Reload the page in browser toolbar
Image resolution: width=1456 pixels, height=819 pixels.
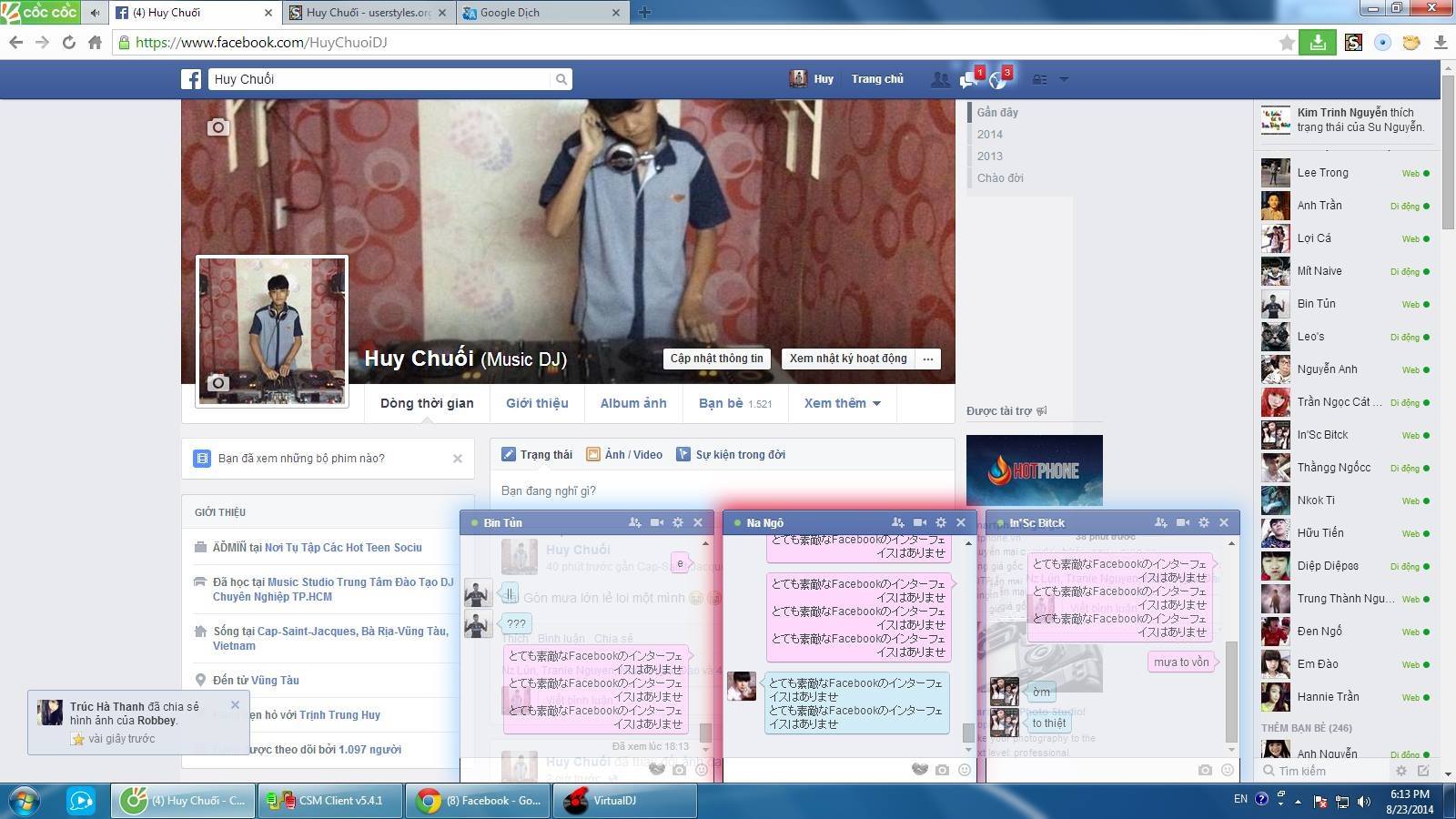(x=68, y=42)
